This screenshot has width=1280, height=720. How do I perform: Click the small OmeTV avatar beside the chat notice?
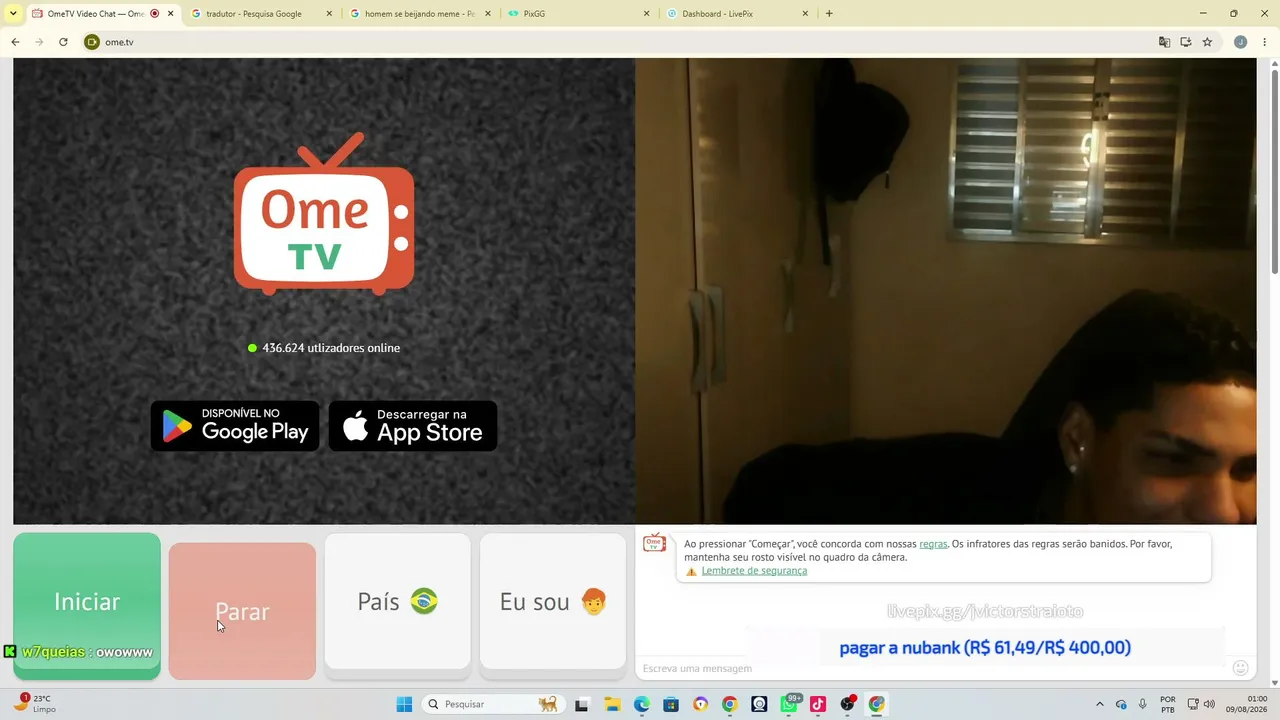654,543
